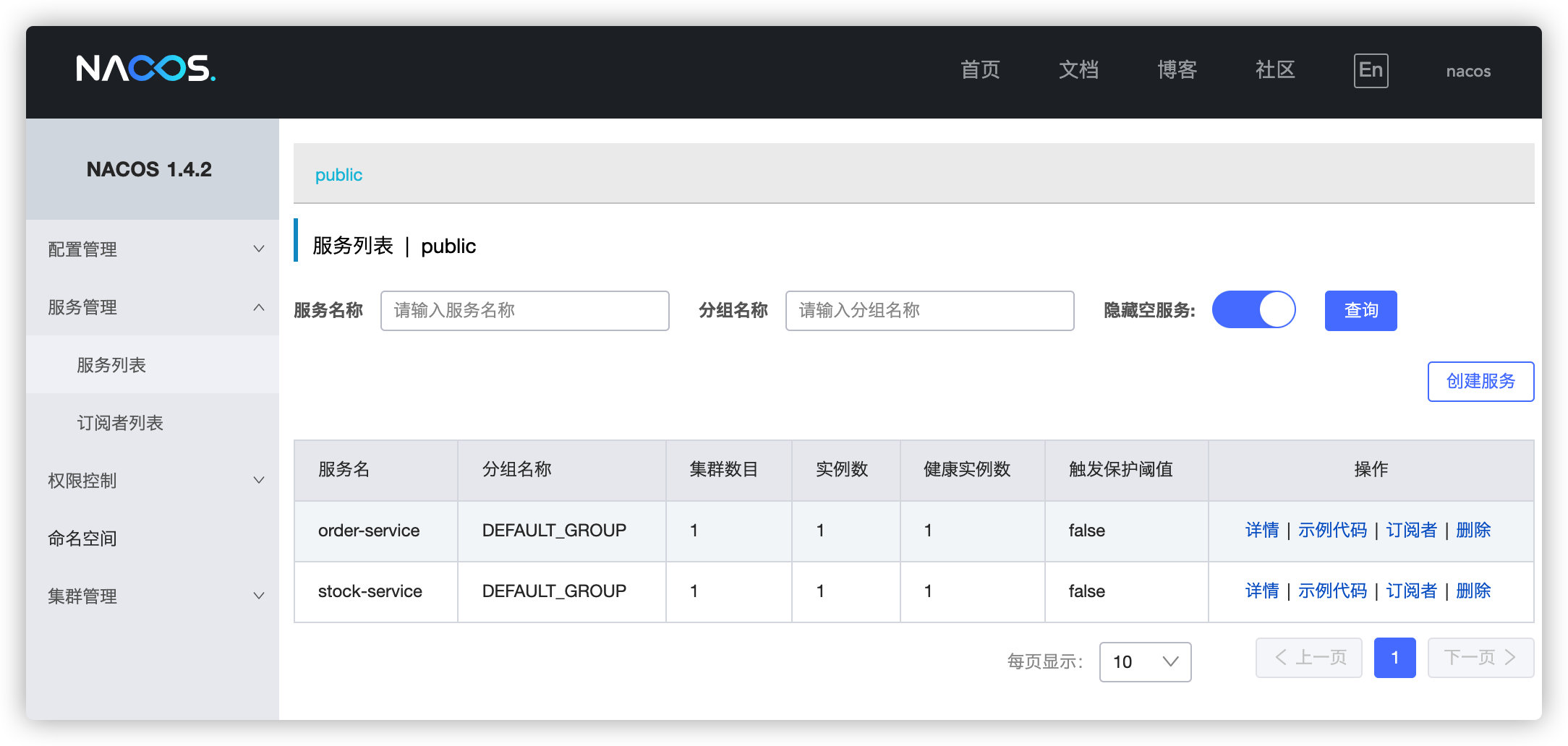Screen dimensions: 1568x746
Task: Click the NACOS logo
Action: coord(145,69)
